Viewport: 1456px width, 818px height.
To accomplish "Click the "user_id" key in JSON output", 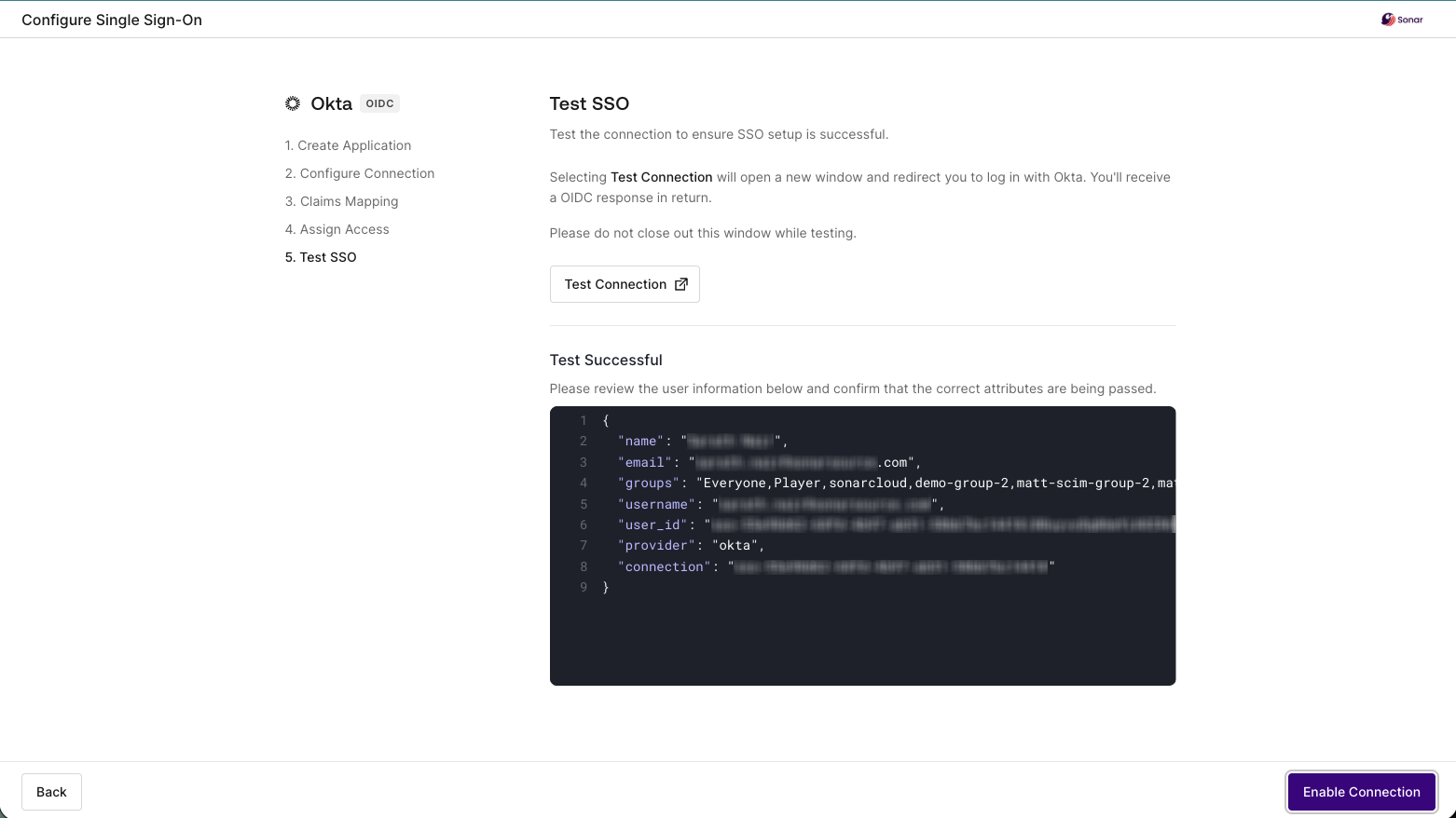I will point(652,525).
